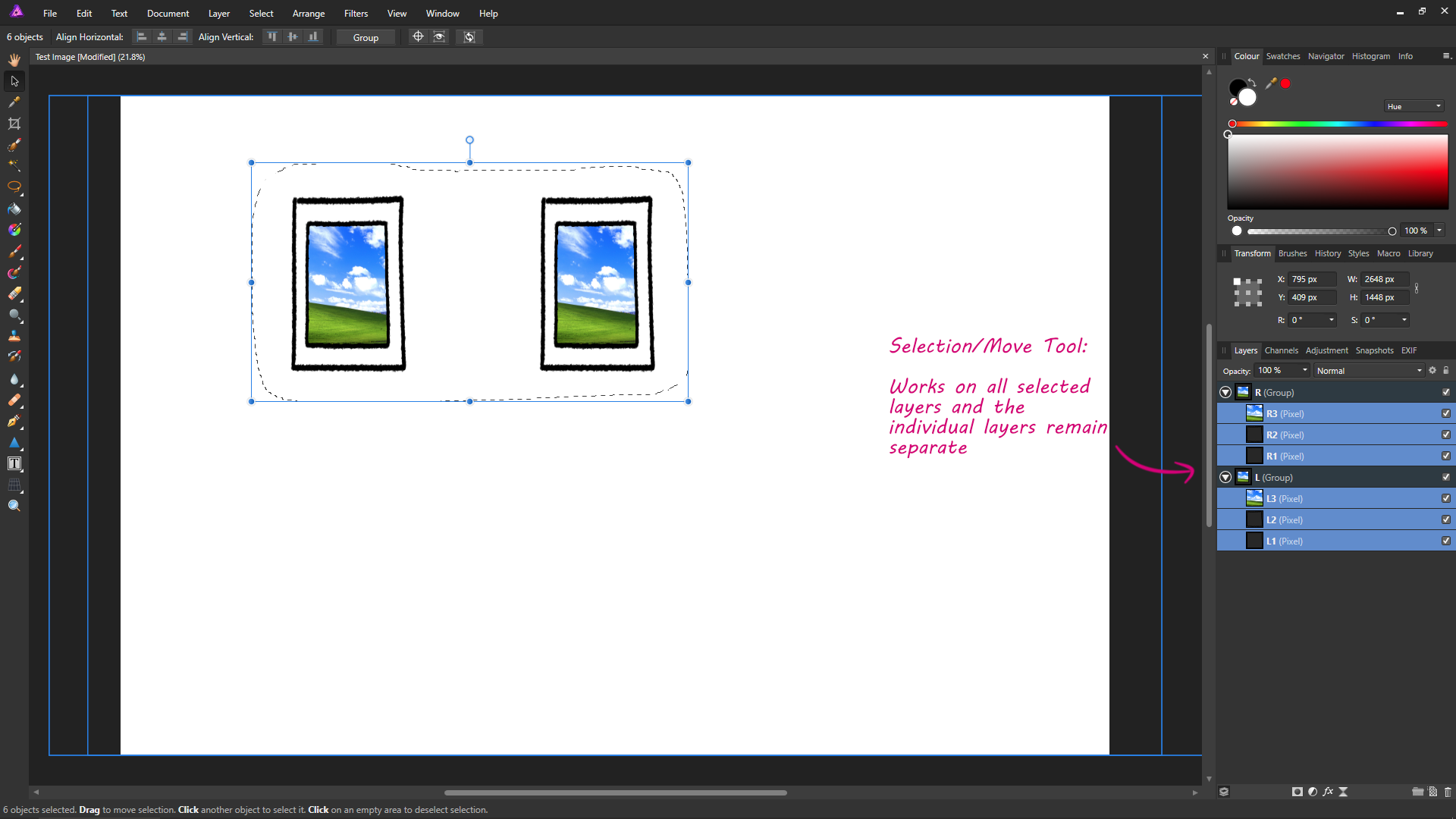Toggle visibility of the L1 layer
This screenshot has width=1456, height=819.
[x=1446, y=541]
